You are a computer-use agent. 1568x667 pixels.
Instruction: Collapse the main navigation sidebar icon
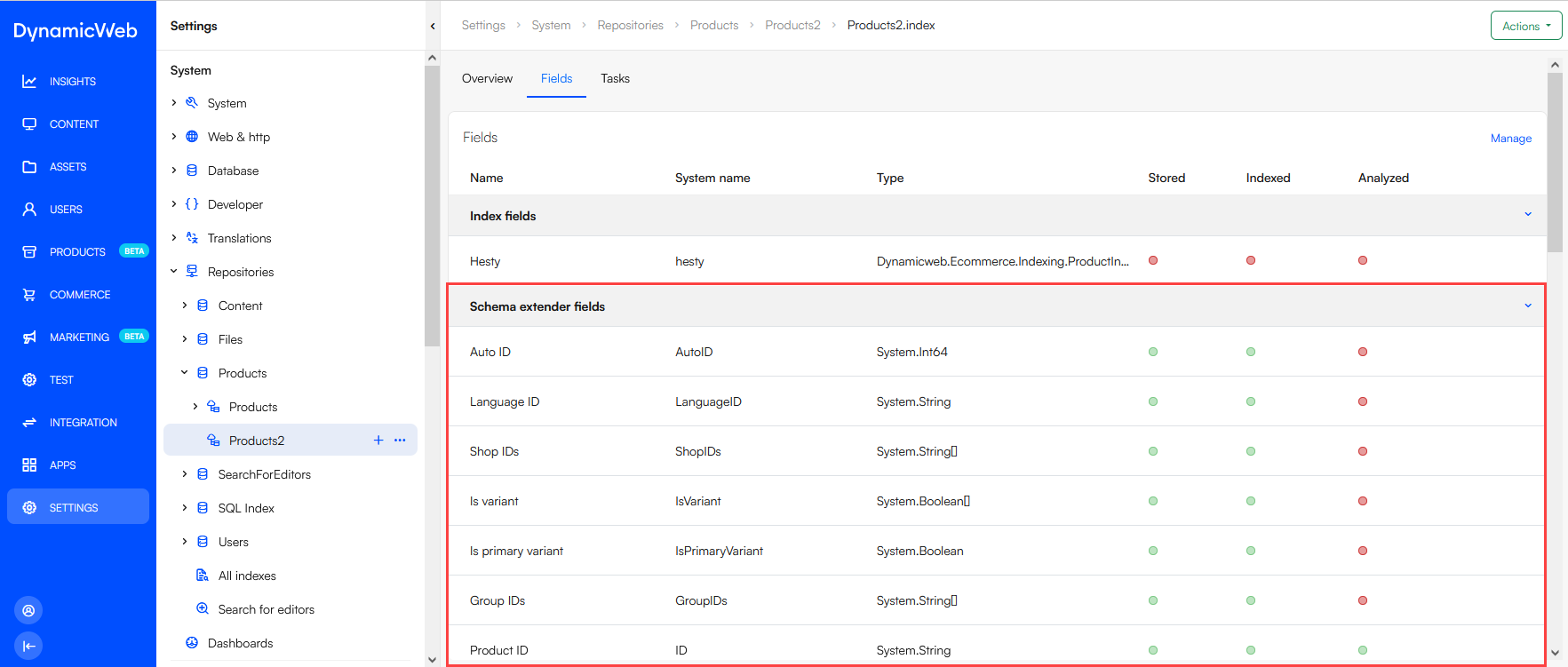[x=28, y=646]
